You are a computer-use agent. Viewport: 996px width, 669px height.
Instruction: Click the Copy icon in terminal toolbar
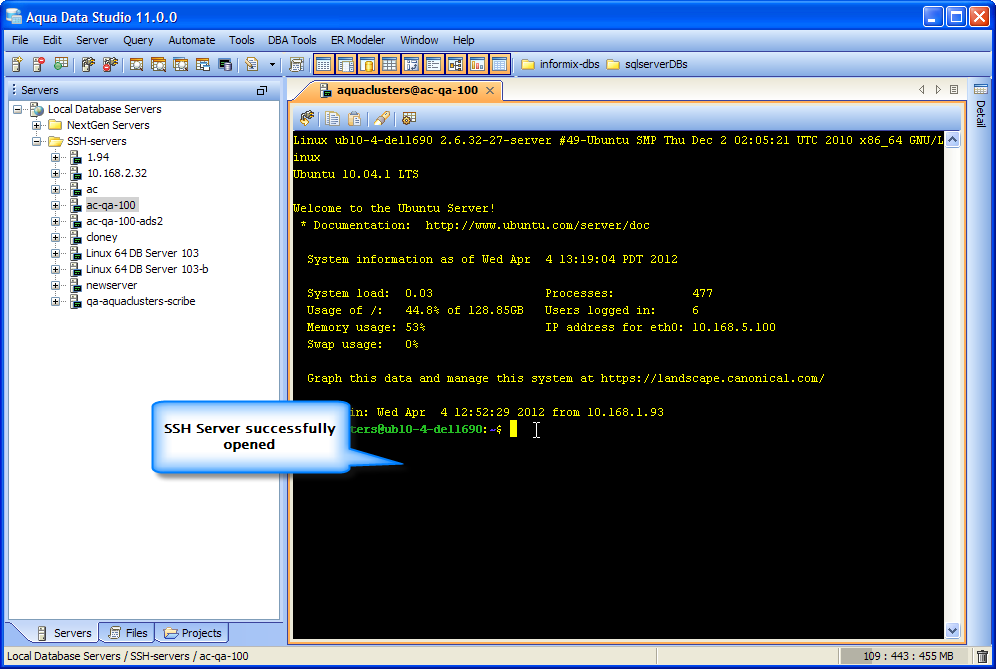(332, 118)
